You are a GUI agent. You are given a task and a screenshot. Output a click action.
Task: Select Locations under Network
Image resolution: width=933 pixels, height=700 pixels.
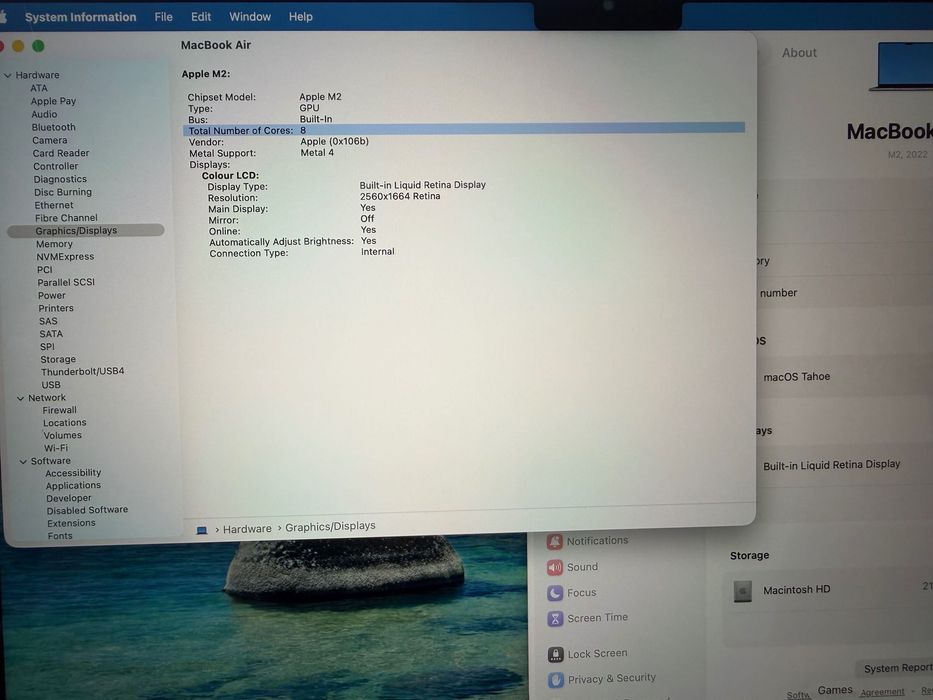(65, 423)
